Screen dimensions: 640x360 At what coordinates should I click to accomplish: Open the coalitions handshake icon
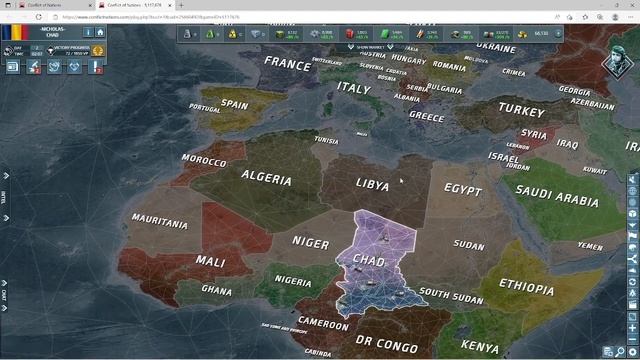pos(74,67)
